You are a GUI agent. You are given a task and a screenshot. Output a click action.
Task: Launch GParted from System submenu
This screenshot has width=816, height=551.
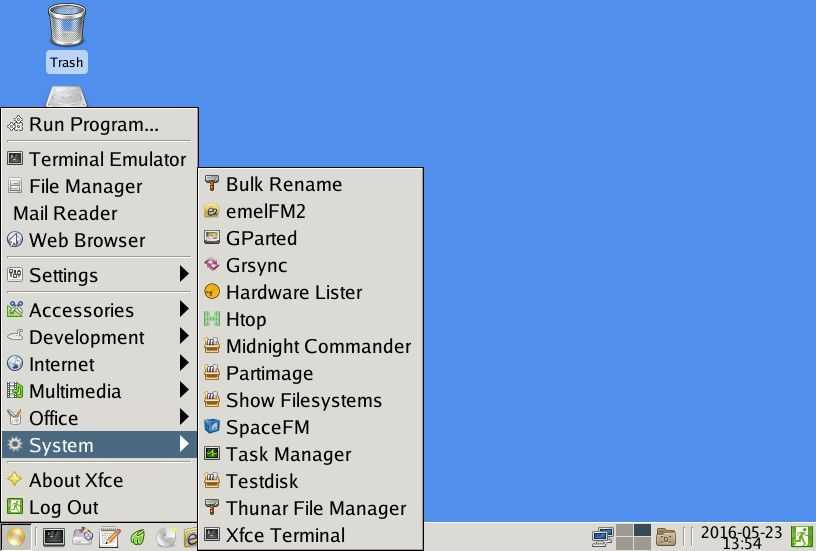coord(261,238)
